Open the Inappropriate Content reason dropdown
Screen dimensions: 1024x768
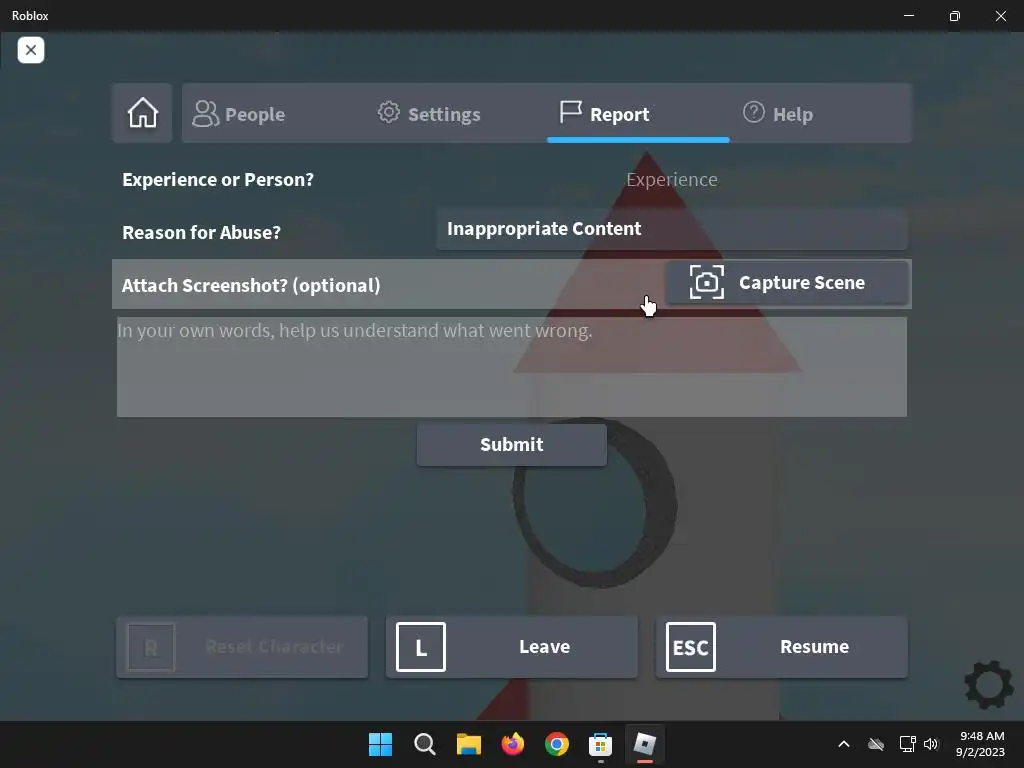pyautogui.click(x=671, y=229)
